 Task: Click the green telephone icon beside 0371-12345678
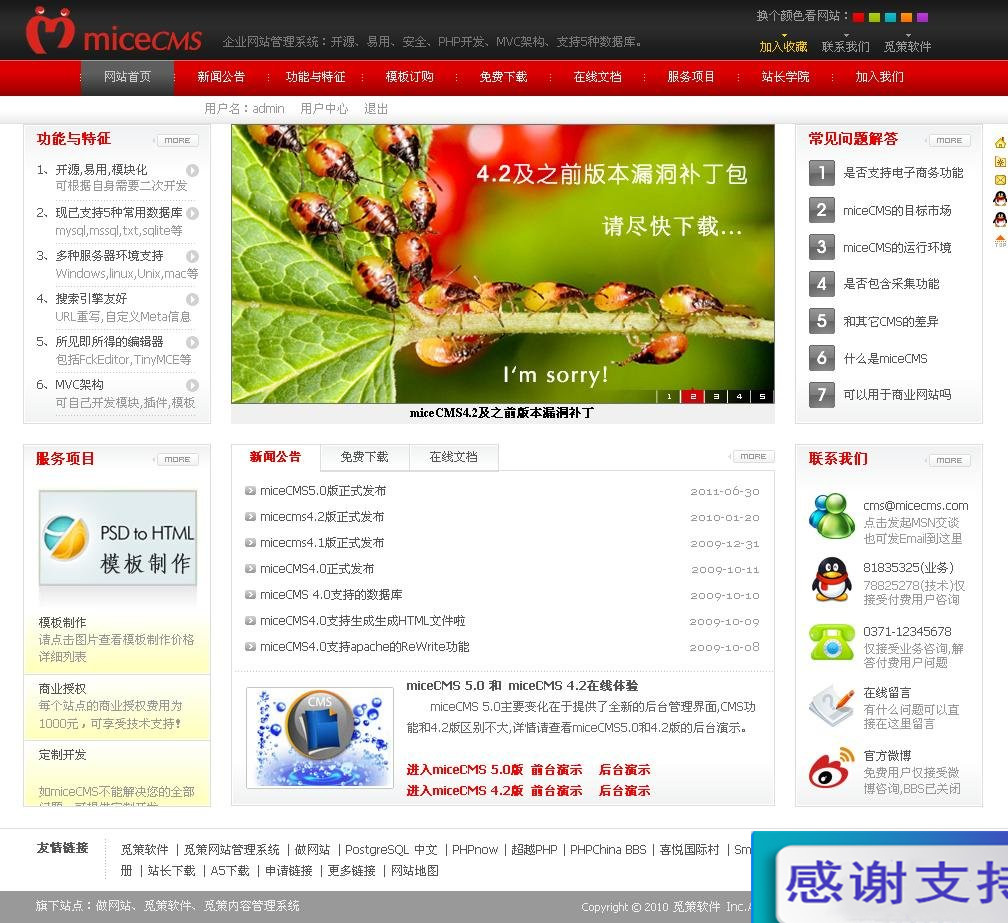[832, 641]
